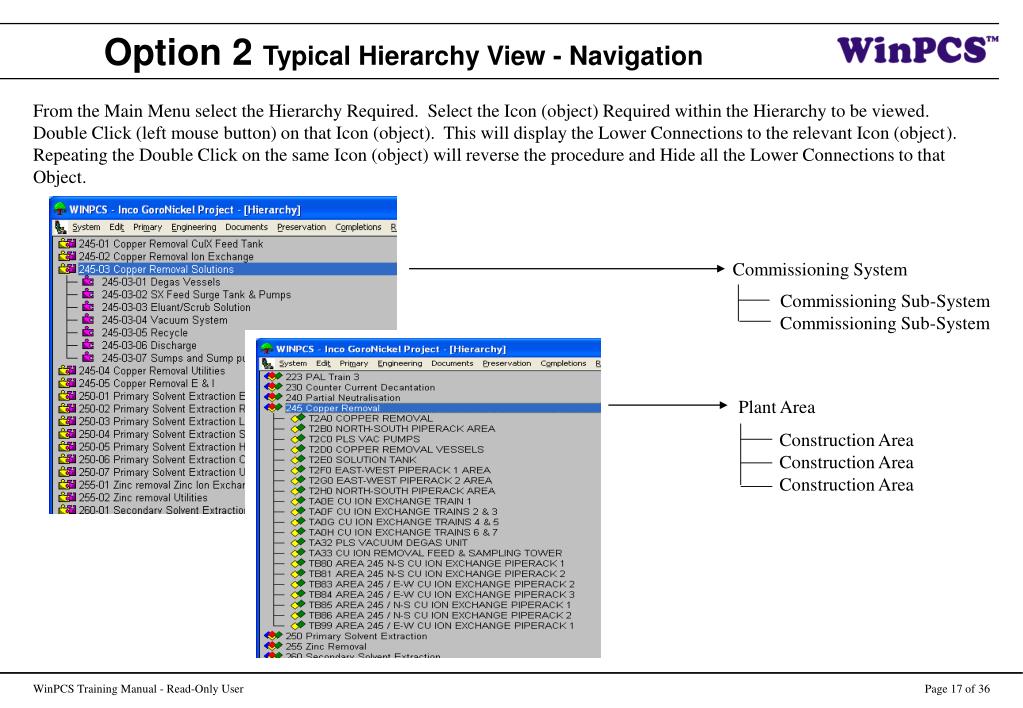Viewport: 1023px width, 708px height.
Task: Click sub-system icon of 245-03-01 Degas Vessels
Action: [88, 282]
